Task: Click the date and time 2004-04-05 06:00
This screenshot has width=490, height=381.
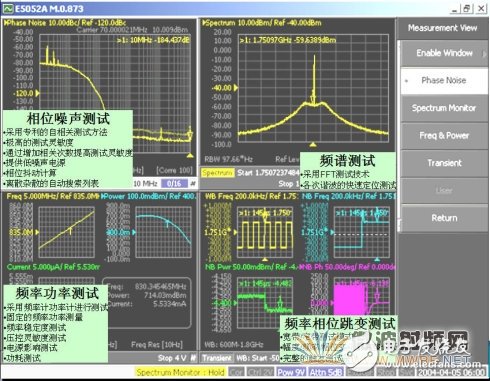Action: point(452,372)
